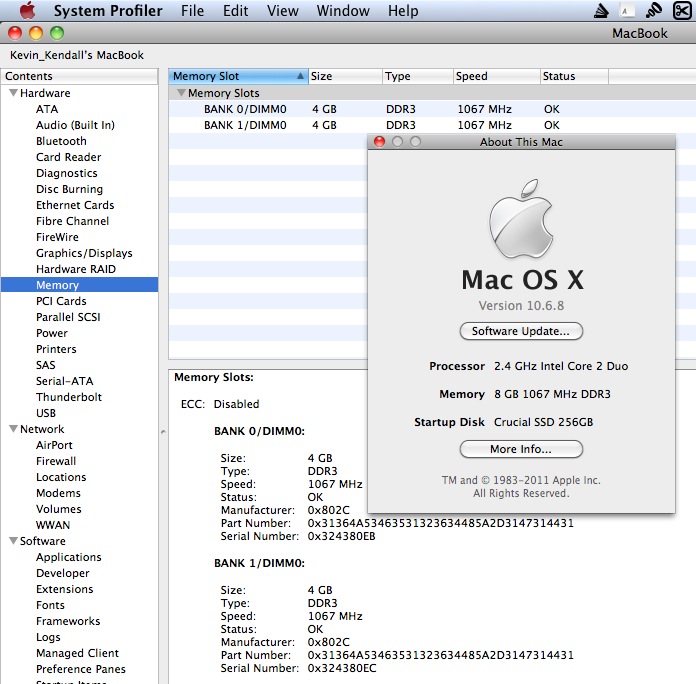
Task: Minimize the System Profiler window with yellow button
Action: [36, 33]
